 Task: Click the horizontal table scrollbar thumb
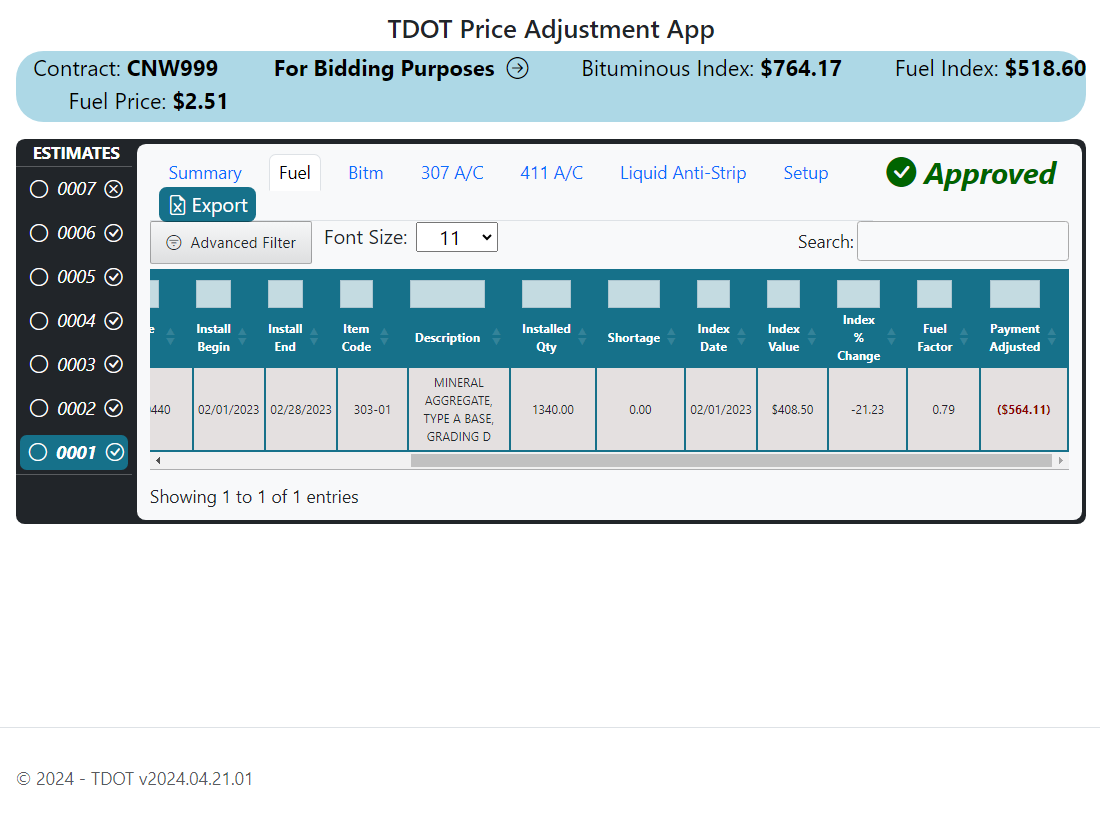[731, 460]
